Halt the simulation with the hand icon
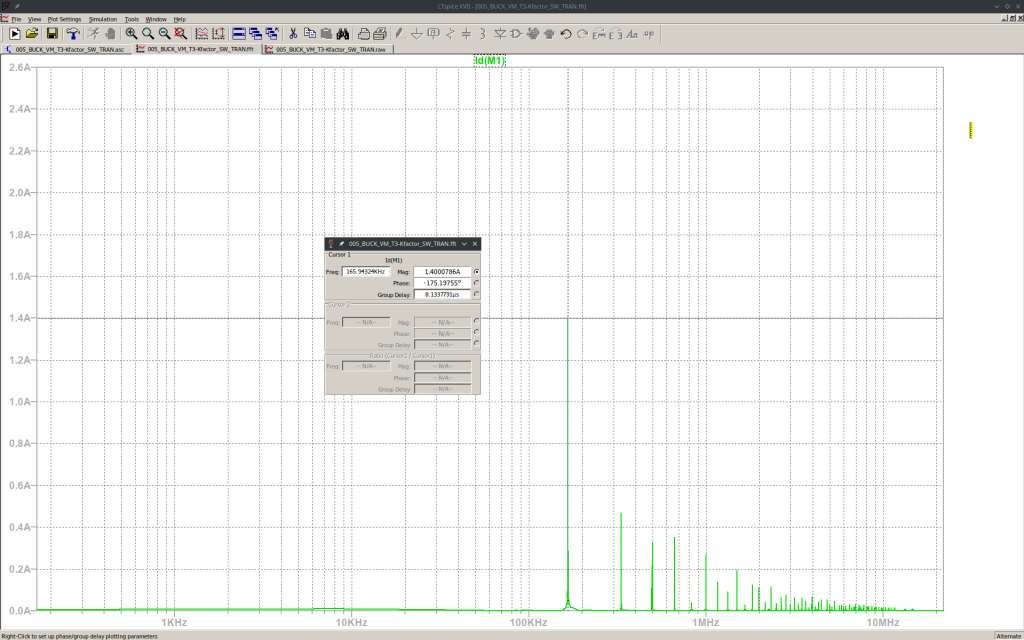 (110, 33)
